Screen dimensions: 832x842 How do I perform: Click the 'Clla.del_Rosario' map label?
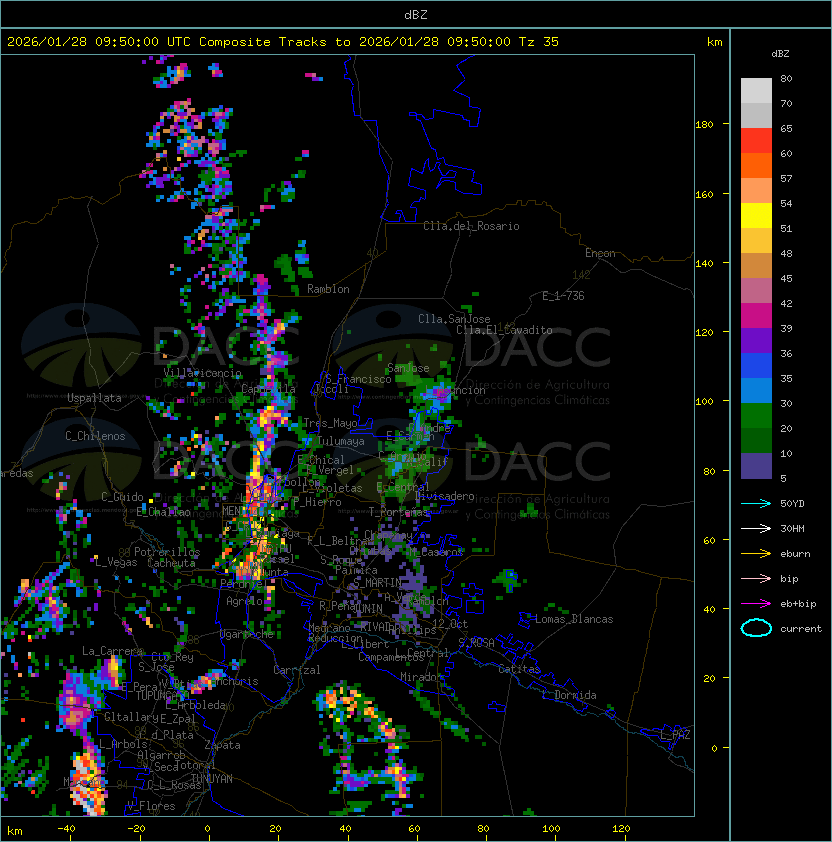point(471,226)
